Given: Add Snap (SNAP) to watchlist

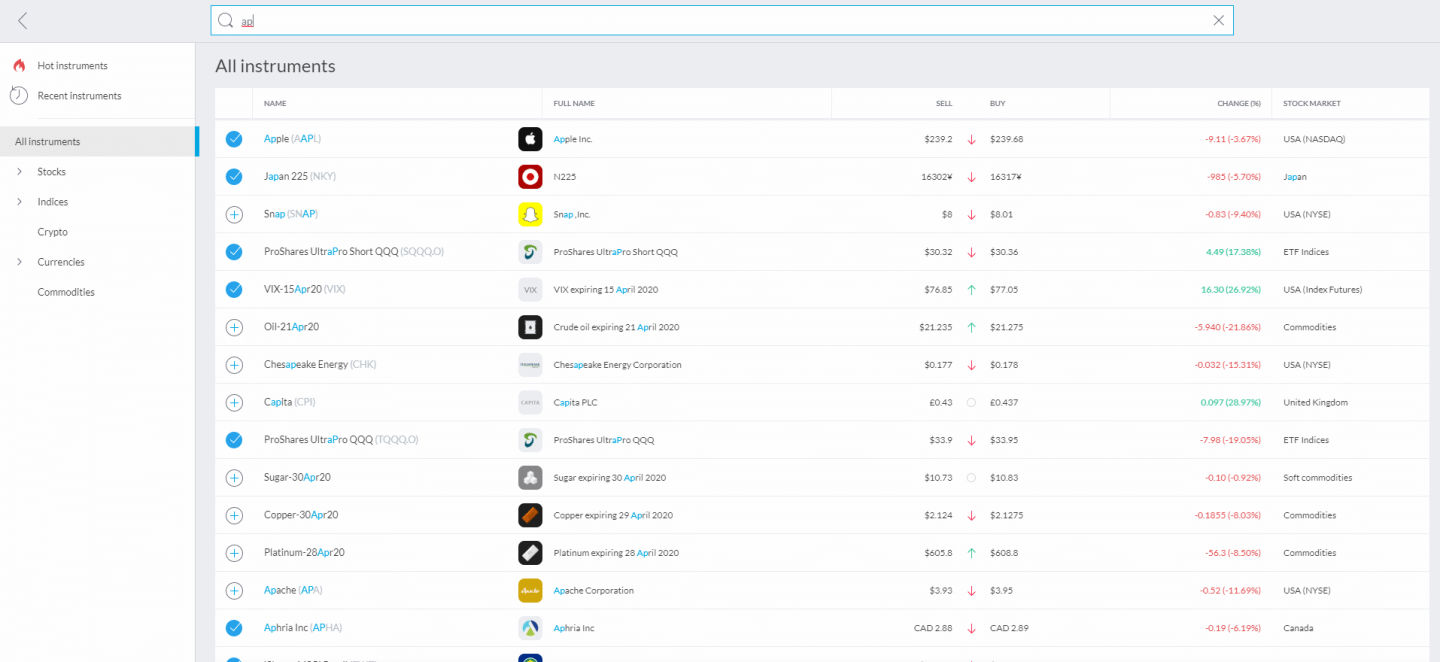Looking at the screenshot, I should point(234,214).
